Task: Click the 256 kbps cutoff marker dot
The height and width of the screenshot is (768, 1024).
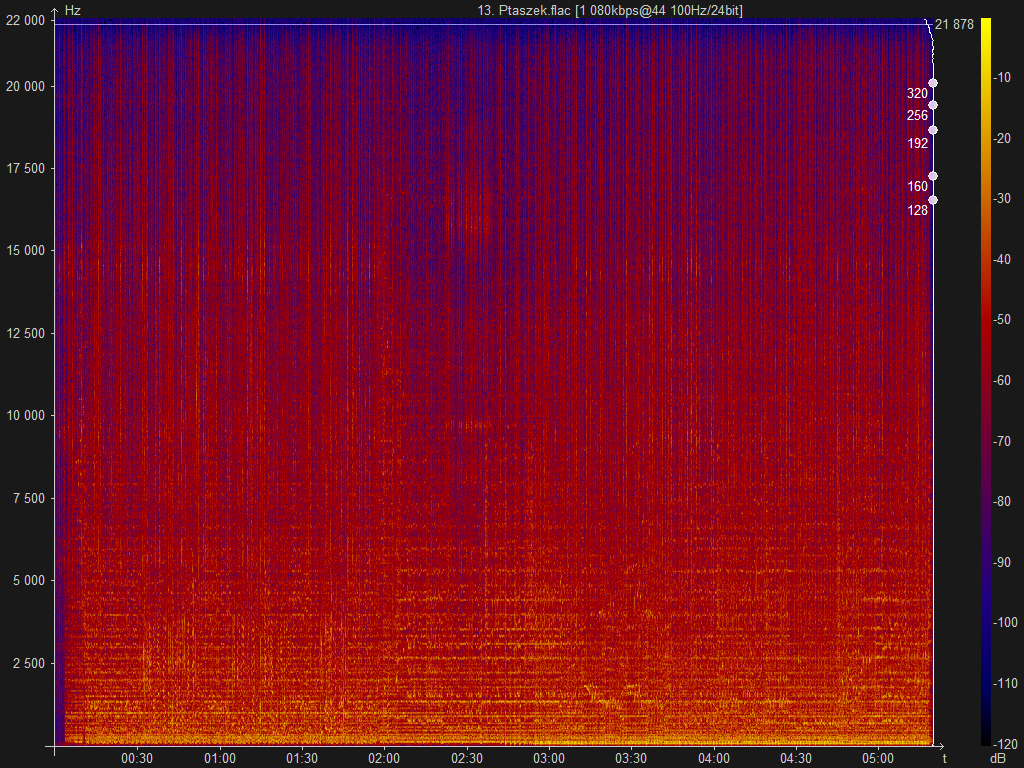Action: pyautogui.click(x=933, y=105)
